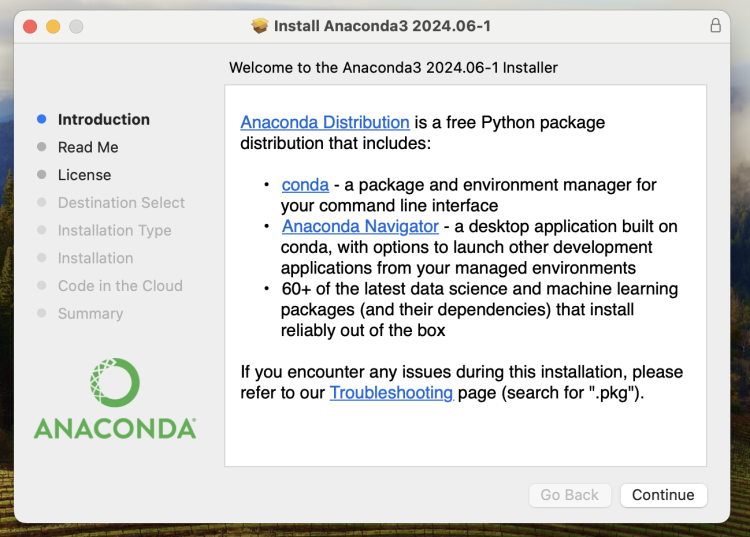Select the Introduction step
The width and height of the screenshot is (750, 537).
click(x=104, y=120)
